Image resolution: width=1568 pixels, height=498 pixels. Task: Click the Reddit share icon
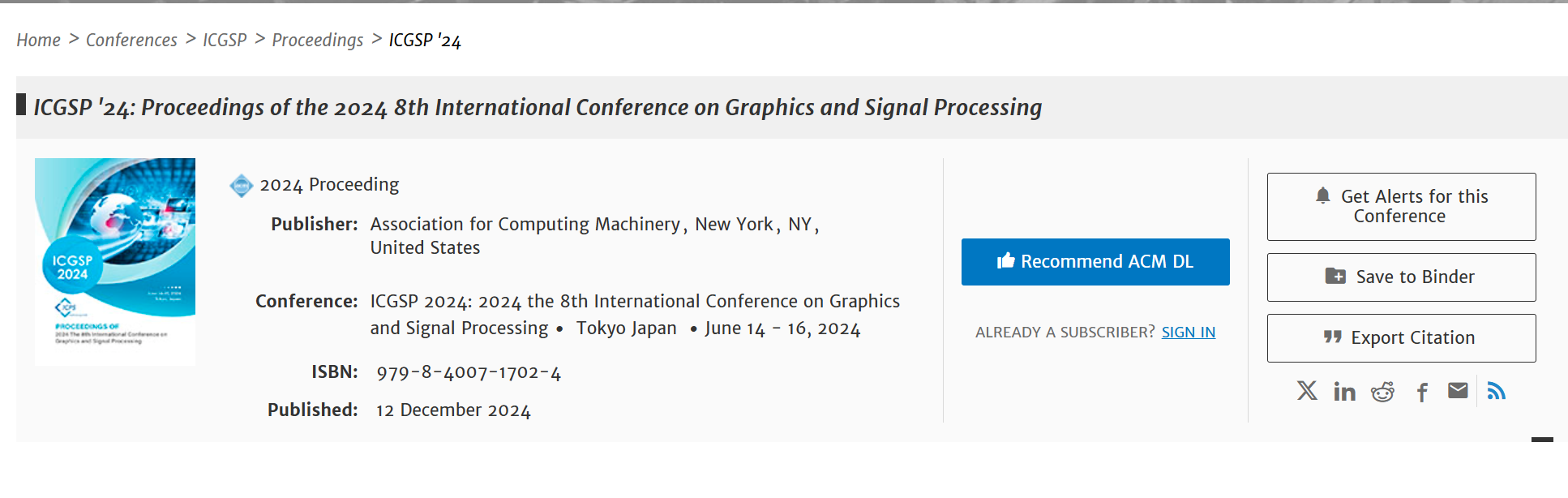[1382, 393]
